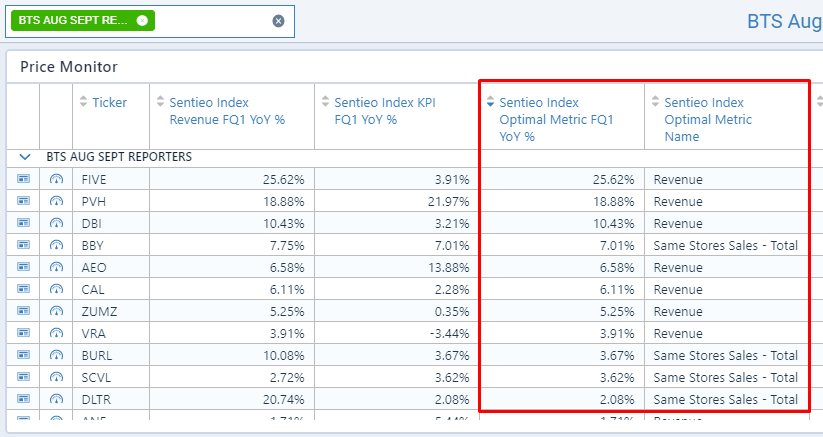The height and width of the screenshot is (437, 823).
Task: Click the 7.75% revenue value for BBY
Action: pos(287,246)
